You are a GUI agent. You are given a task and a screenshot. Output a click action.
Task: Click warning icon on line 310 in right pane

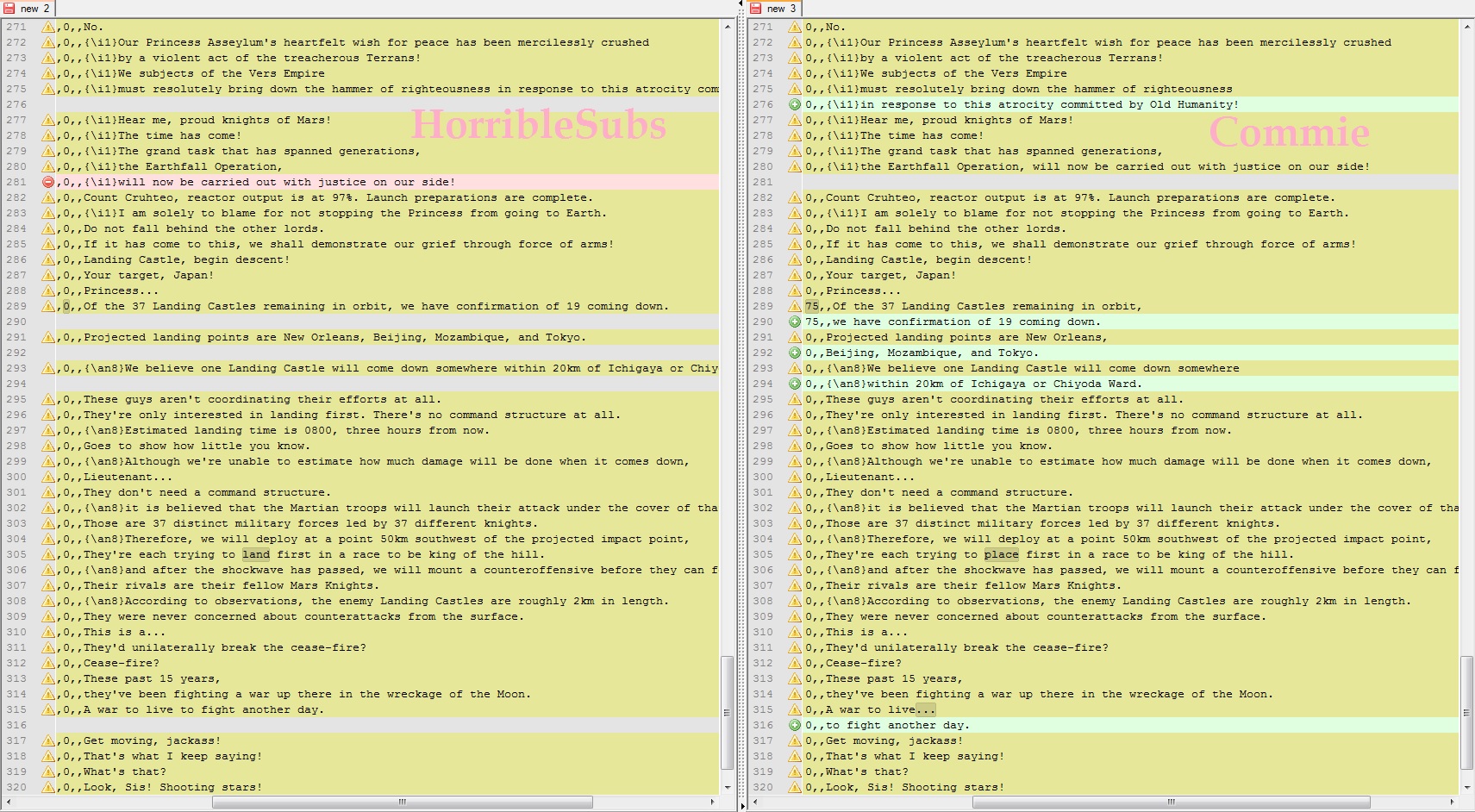[795, 632]
